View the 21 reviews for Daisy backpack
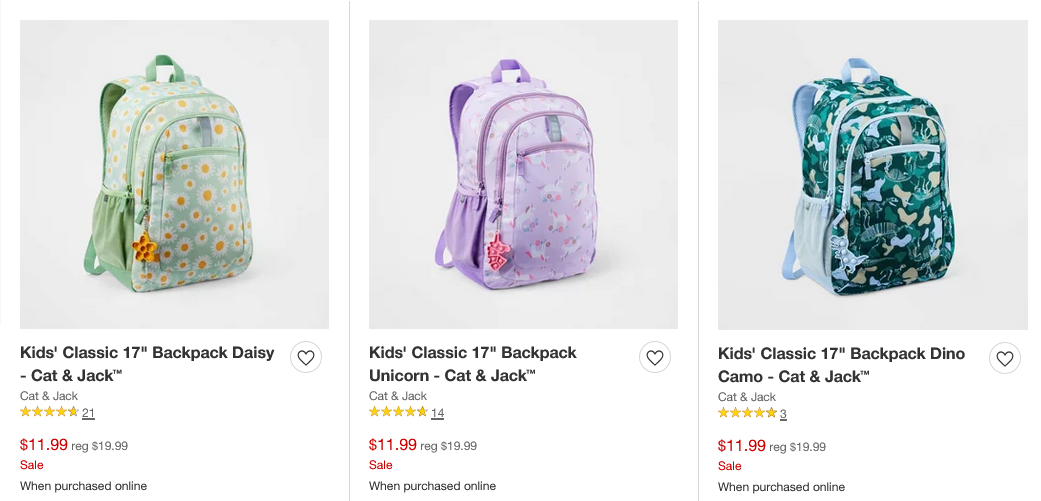 (88, 413)
